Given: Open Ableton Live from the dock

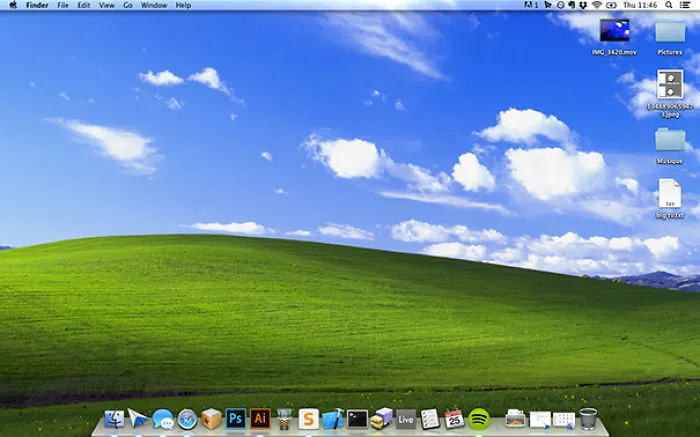Looking at the screenshot, I should 406,419.
